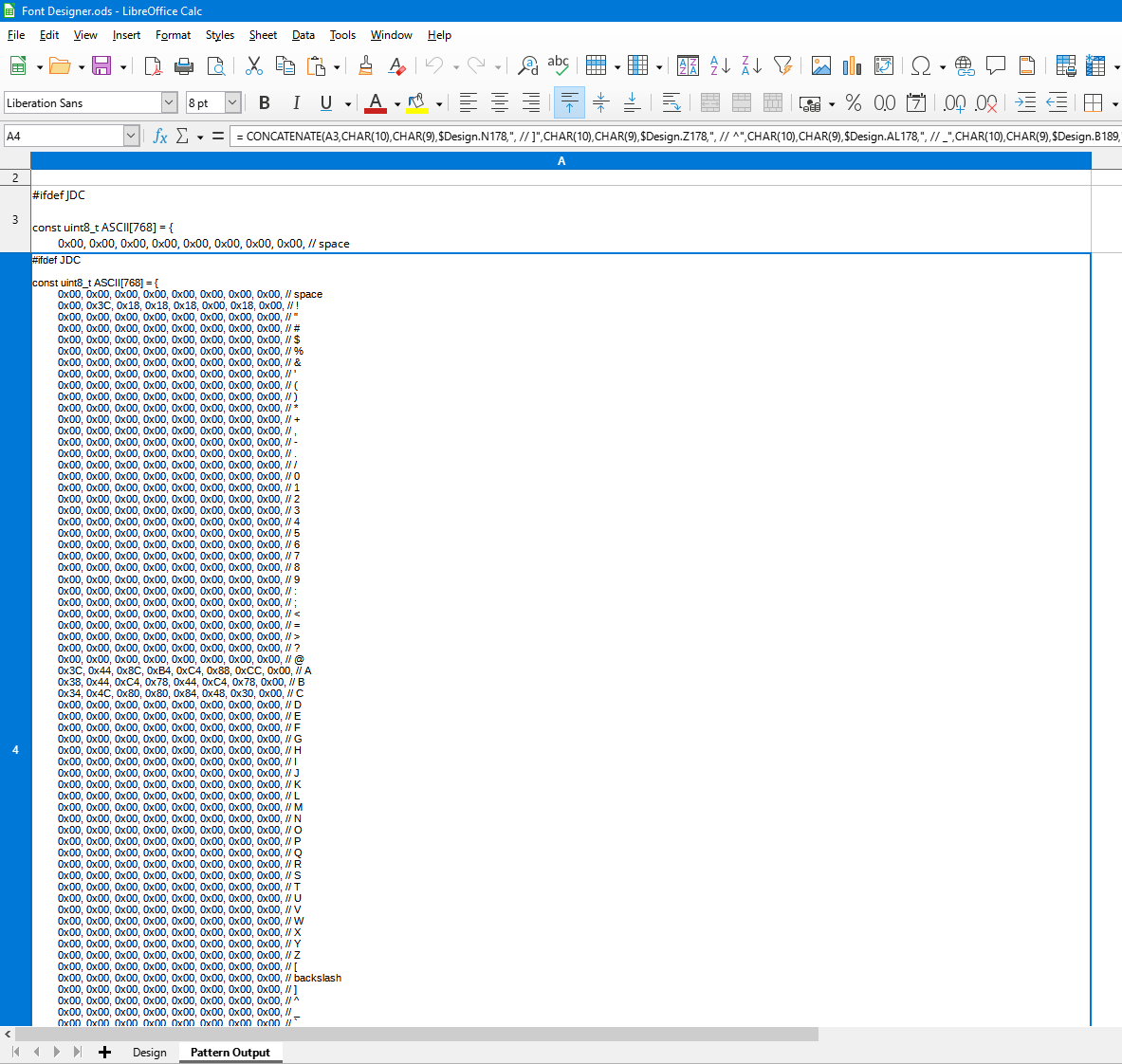Select the Pattern Output sheet tab
Image resolution: width=1122 pixels, height=1064 pixels.
[x=230, y=1053]
